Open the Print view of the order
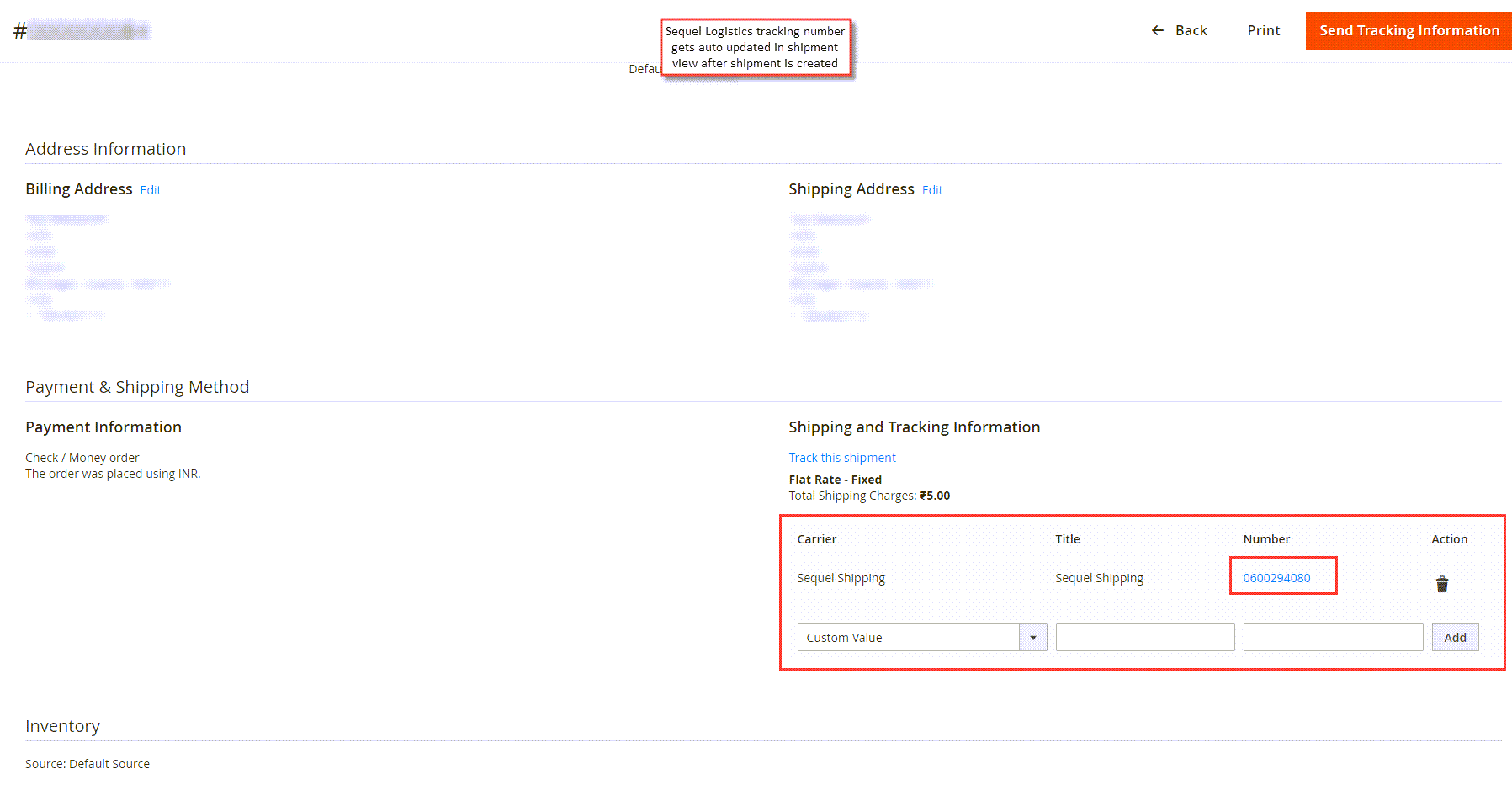Image resolution: width=1512 pixels, height=790 pixels. click(1263, 30)
